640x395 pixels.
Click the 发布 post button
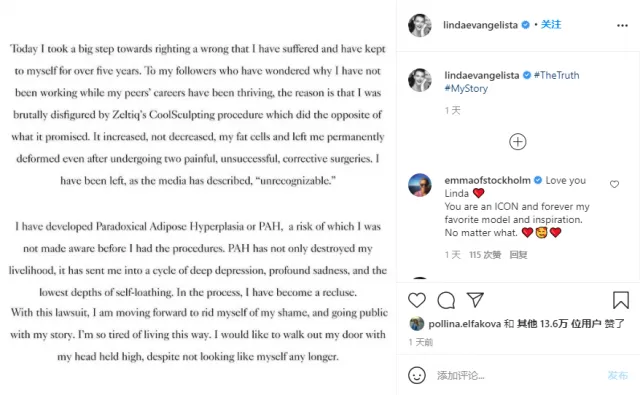pos(618,375)
